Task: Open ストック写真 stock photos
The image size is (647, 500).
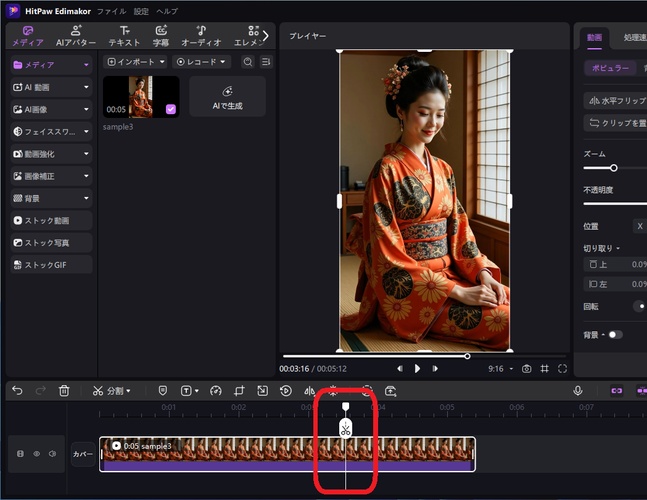Action: tap(52, 243)
